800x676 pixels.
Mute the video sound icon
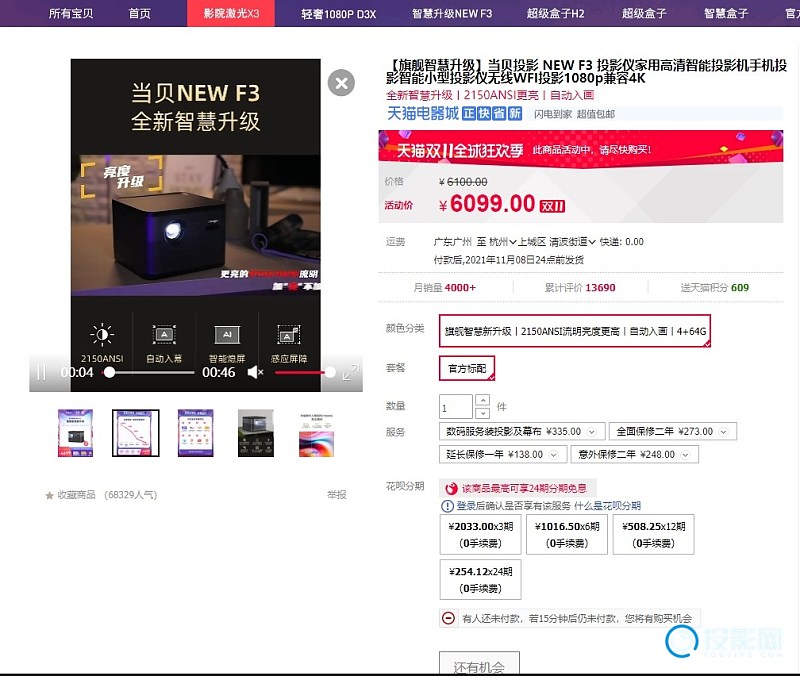pyautogui.click(x=255, y=372)
